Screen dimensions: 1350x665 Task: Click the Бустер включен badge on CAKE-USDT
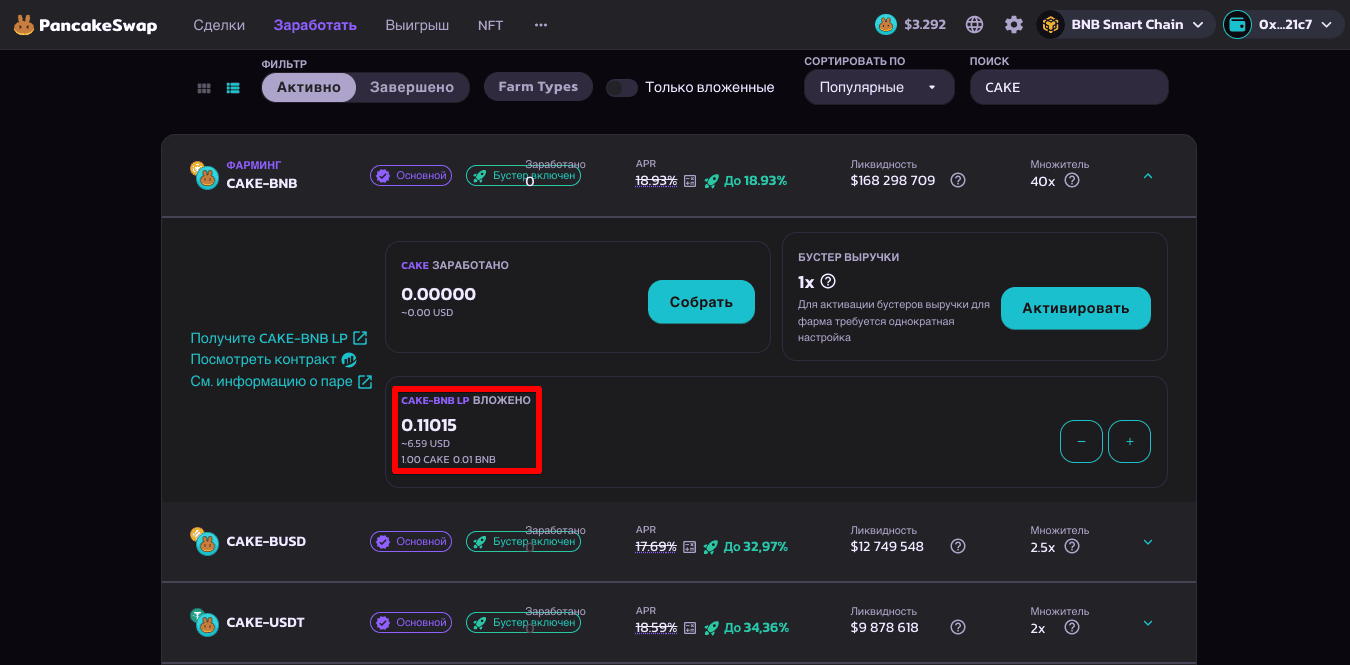click(x=523, y=623)
